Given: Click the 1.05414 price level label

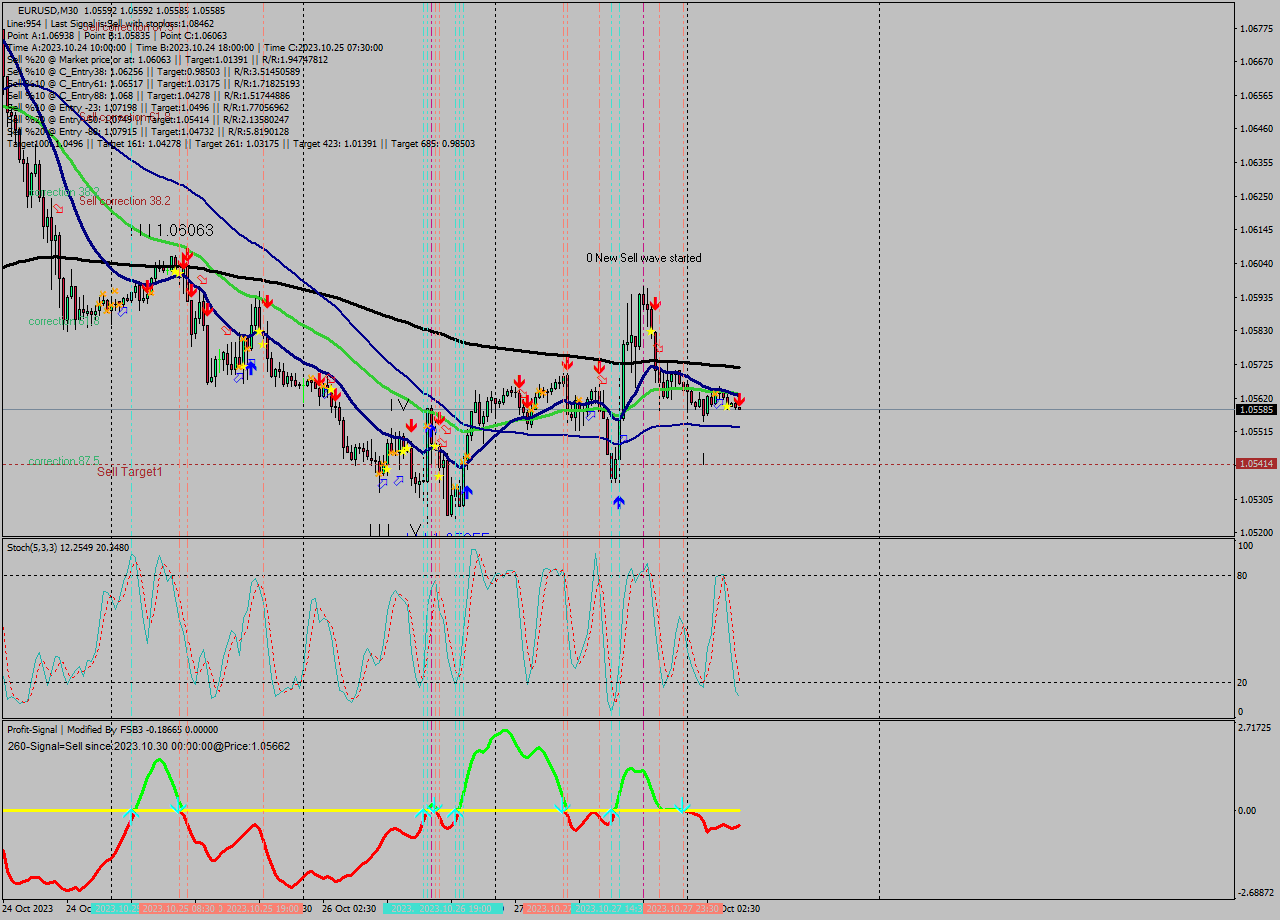Looking at the screenshot, I should click(x=1254, y=463).
